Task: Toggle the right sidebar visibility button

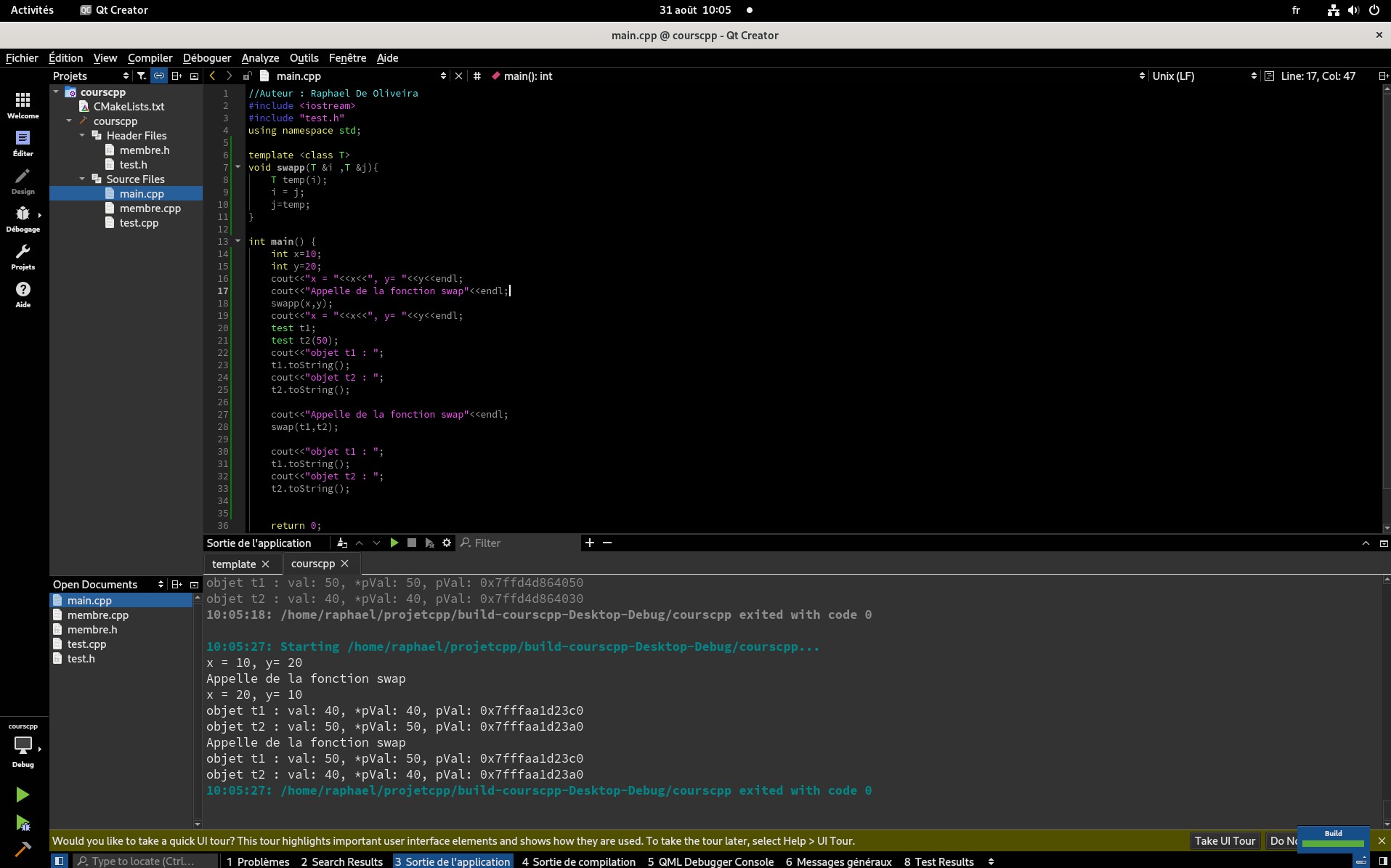Action: click(1383, 861)
